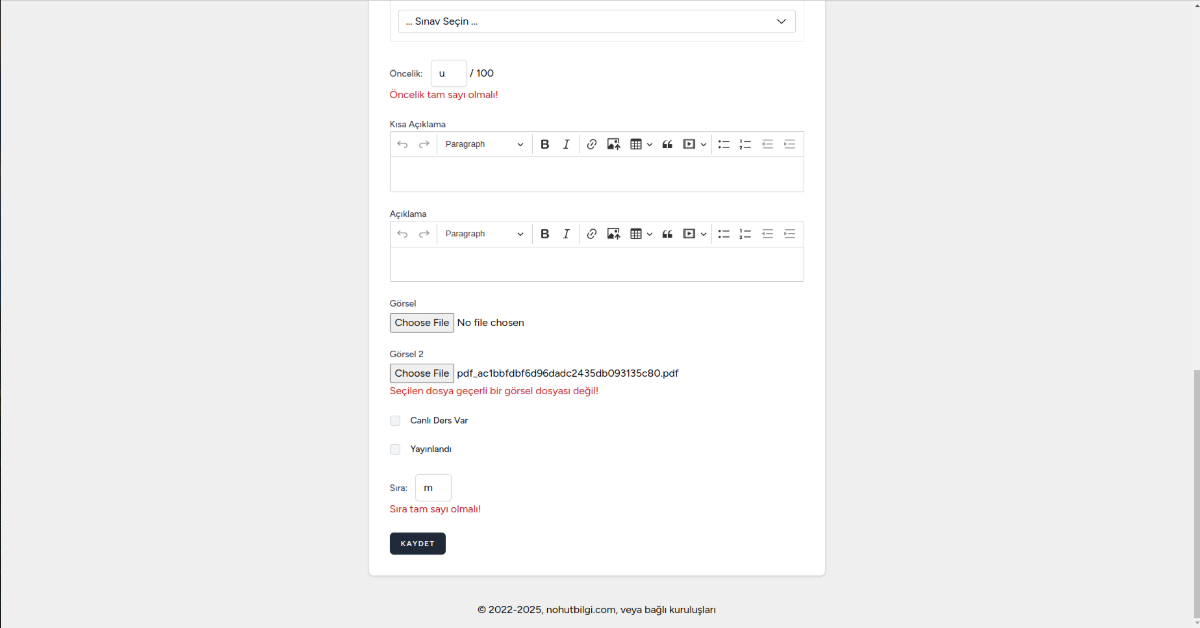
Task: Click Choose File under Görsel 2
Action: tap(421, 374)
